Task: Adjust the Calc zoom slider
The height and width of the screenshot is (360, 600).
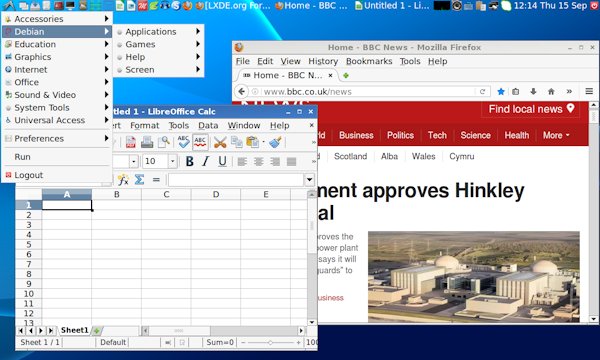Action: [270, 342]
